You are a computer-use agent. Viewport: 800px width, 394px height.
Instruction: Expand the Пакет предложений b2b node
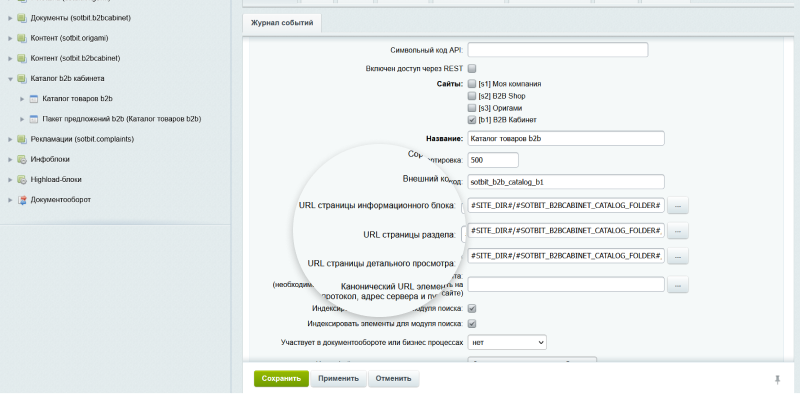[22, 119]
